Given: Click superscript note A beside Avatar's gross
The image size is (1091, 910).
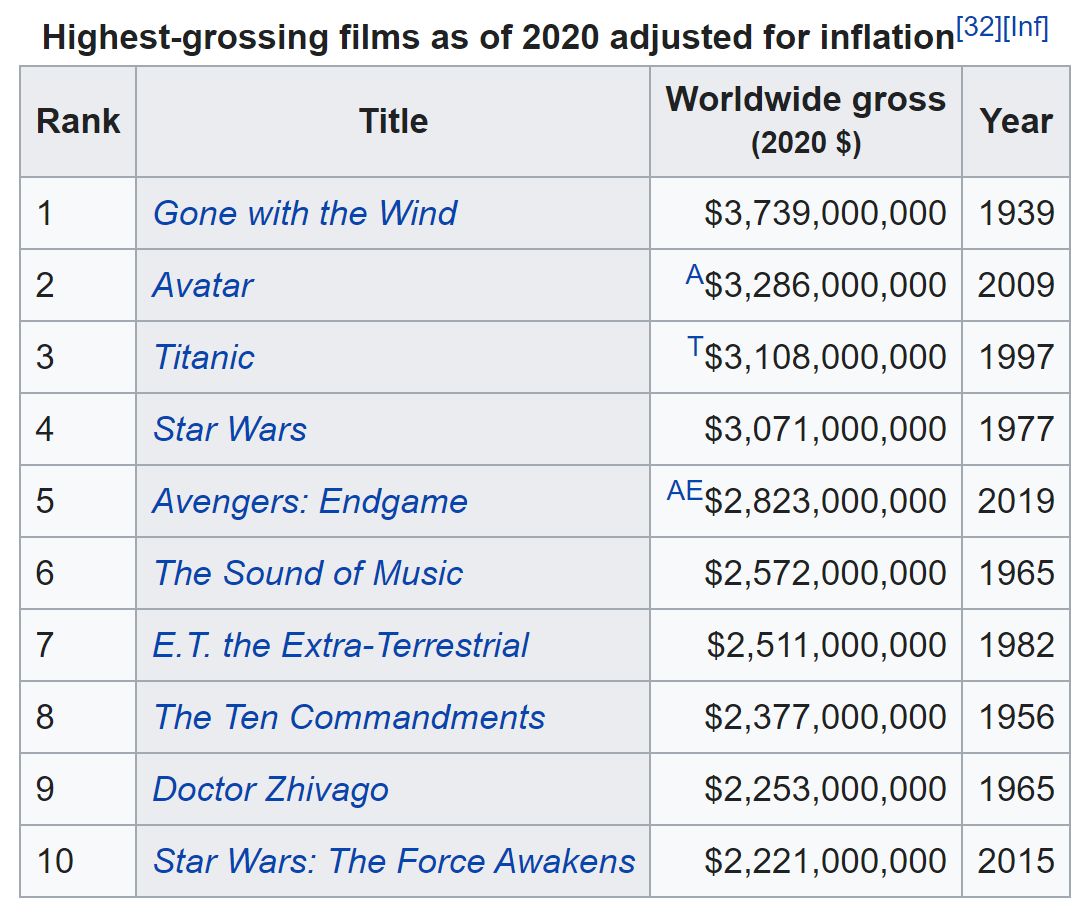Looking at the screenshot, I should 695,275.
